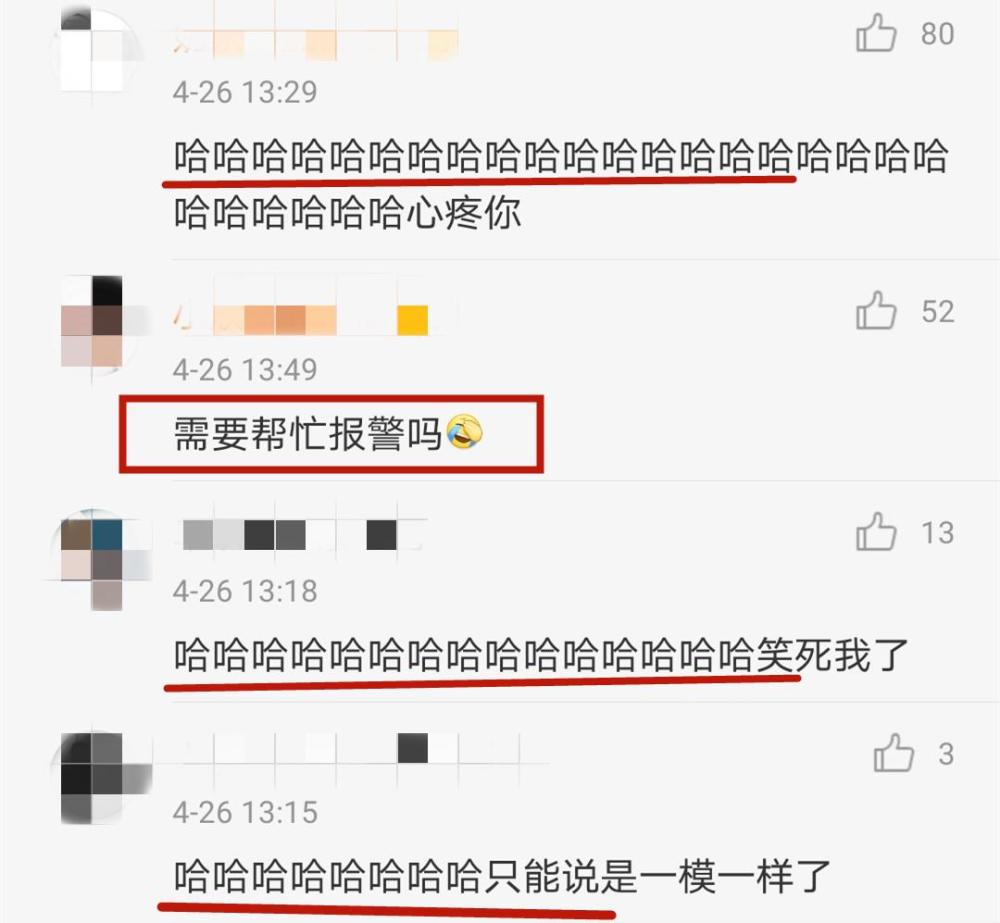Click the 4-26 13:49 timestamp
Screen dimensions: 1000x923
point(245,370)
